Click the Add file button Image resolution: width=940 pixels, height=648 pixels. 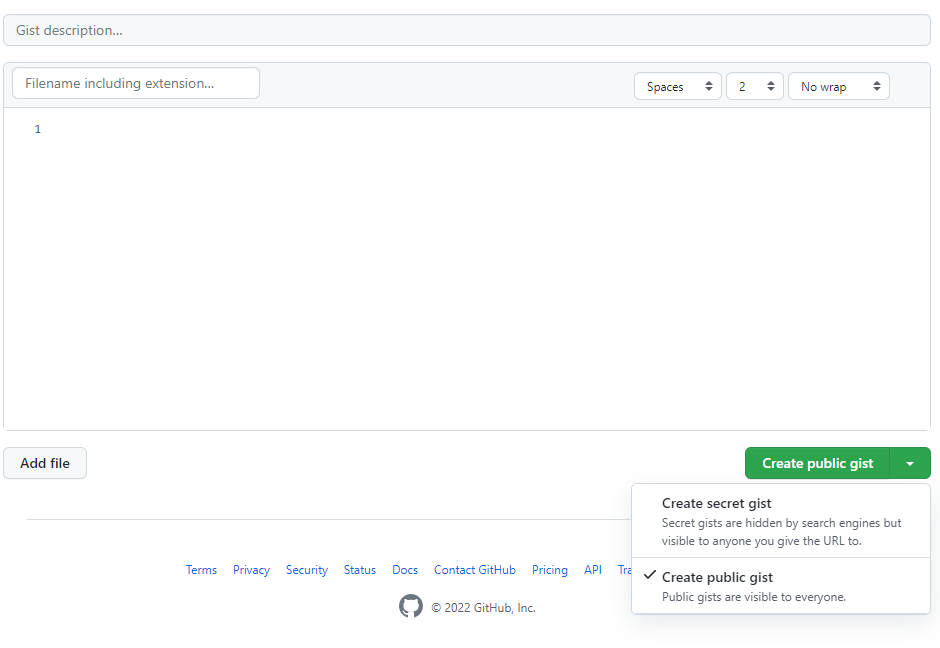[45, 463]
